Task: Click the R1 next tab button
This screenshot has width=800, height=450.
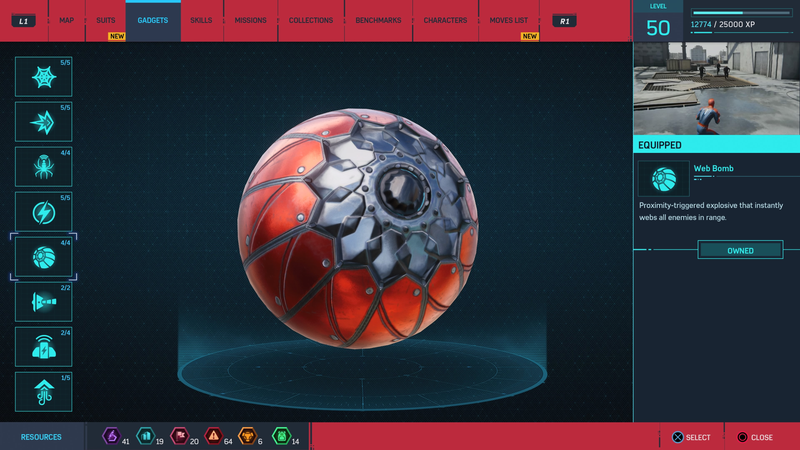Action: tap(564, 21)
